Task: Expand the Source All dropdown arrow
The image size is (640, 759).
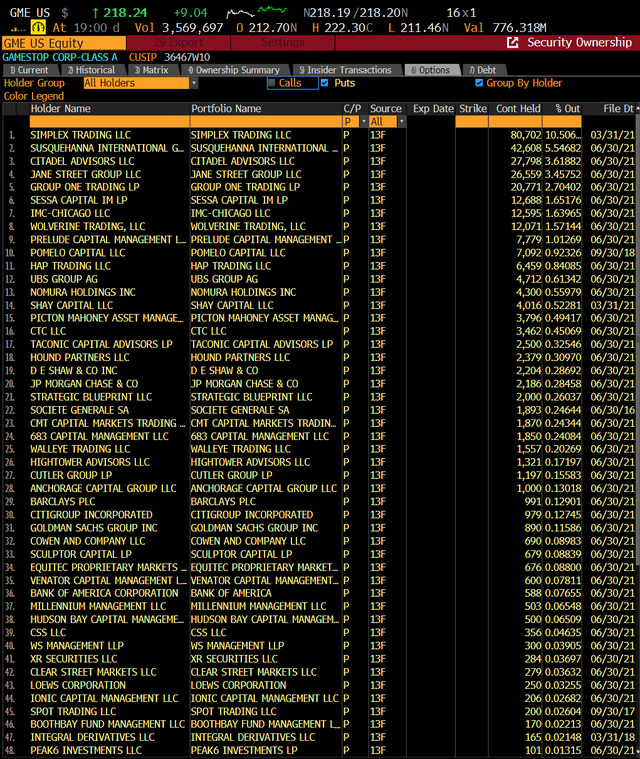Action: [x=401, y=121]
